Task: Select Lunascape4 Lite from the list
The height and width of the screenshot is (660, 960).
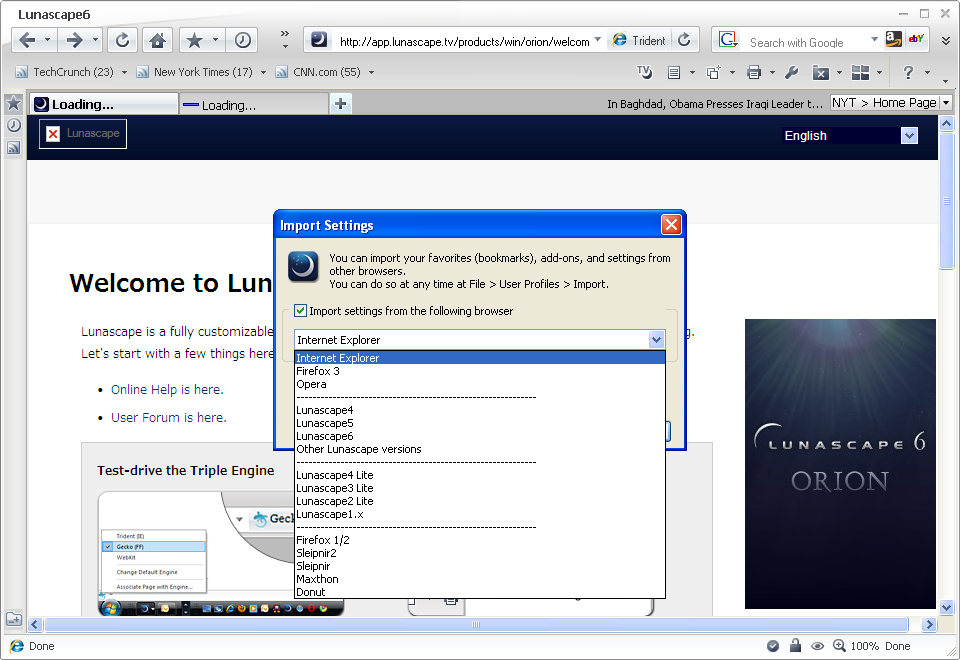Action: click(479, 475)
